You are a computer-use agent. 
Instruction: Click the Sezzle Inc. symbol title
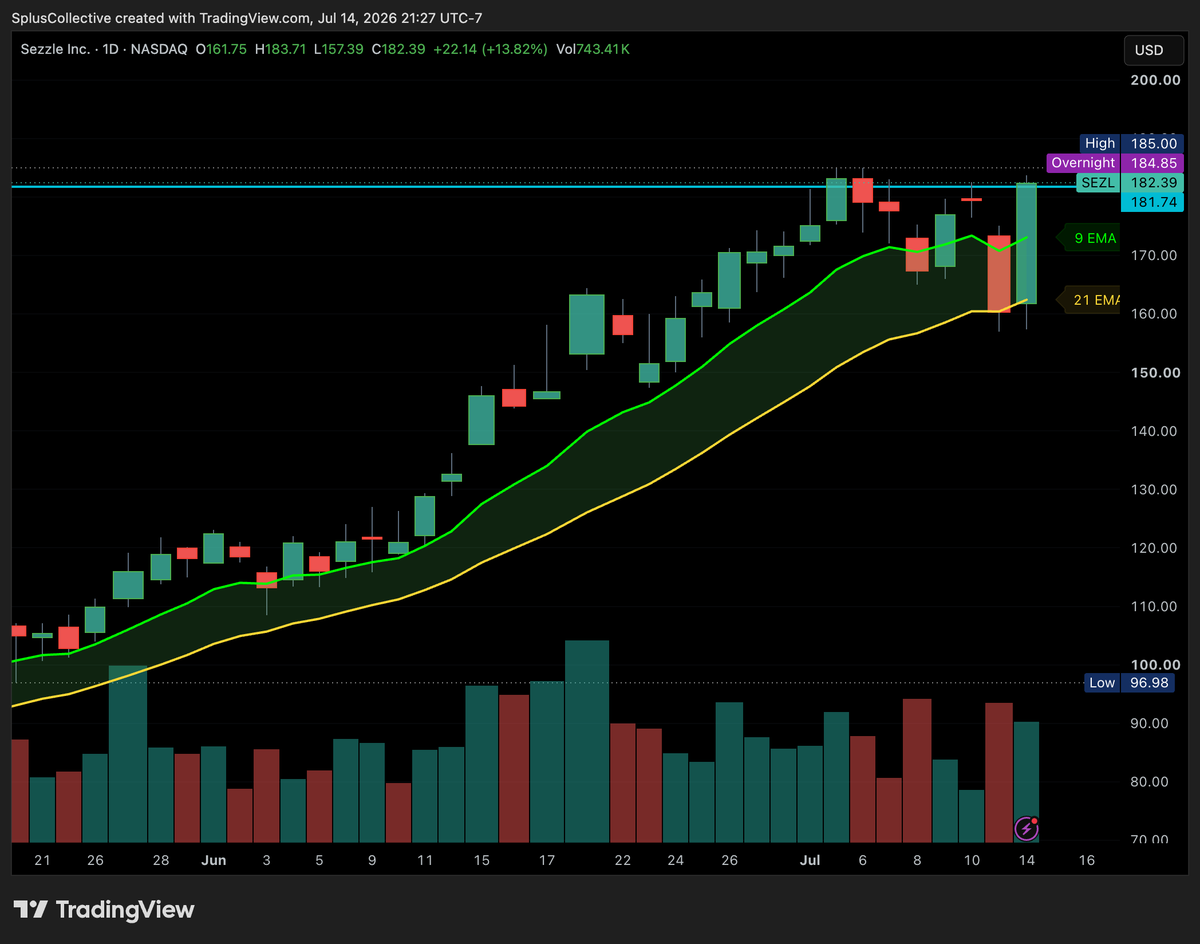click(56, 49)
